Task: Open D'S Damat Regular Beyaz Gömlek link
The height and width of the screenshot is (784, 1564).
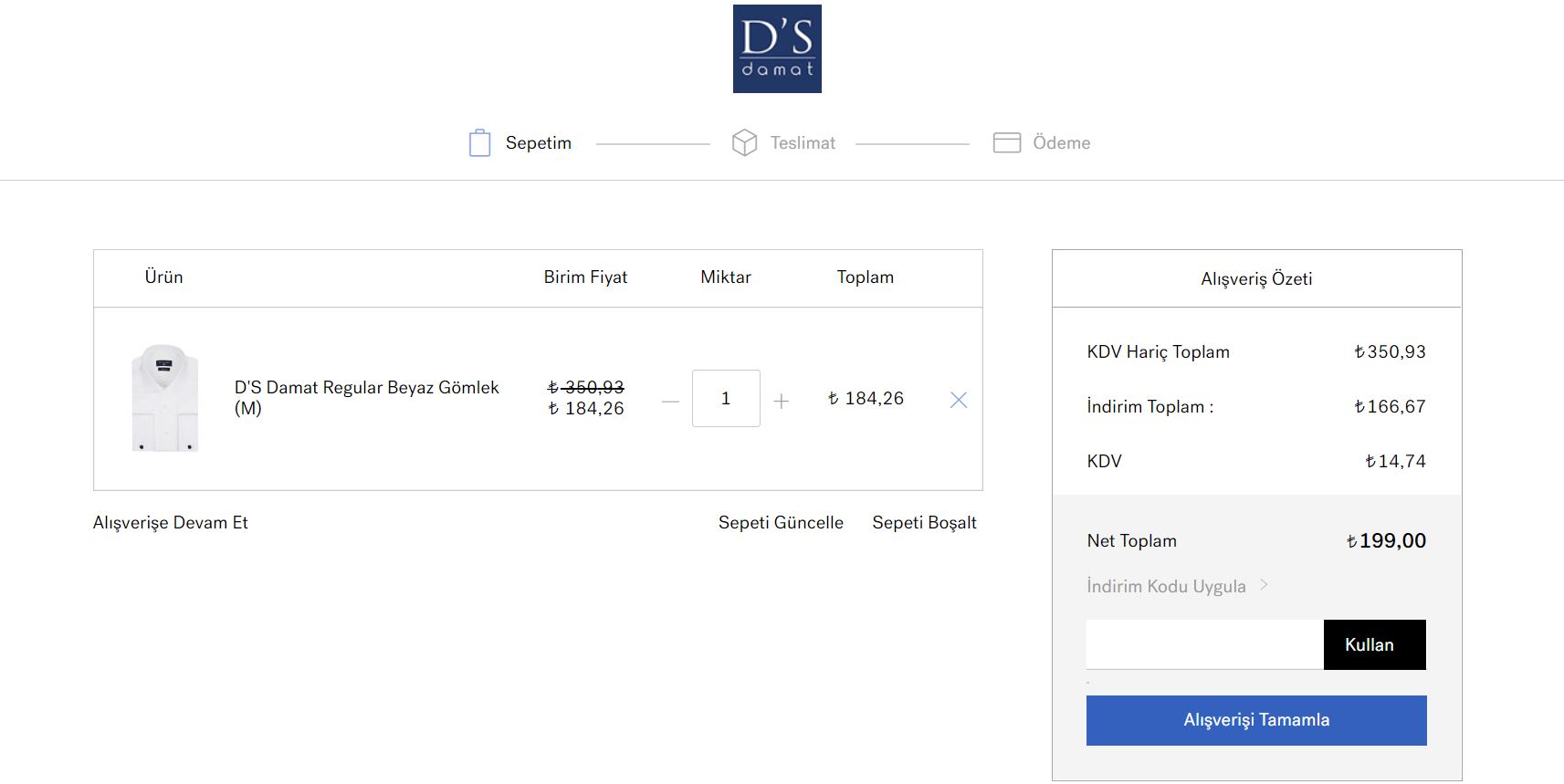Action: (366, 397)
